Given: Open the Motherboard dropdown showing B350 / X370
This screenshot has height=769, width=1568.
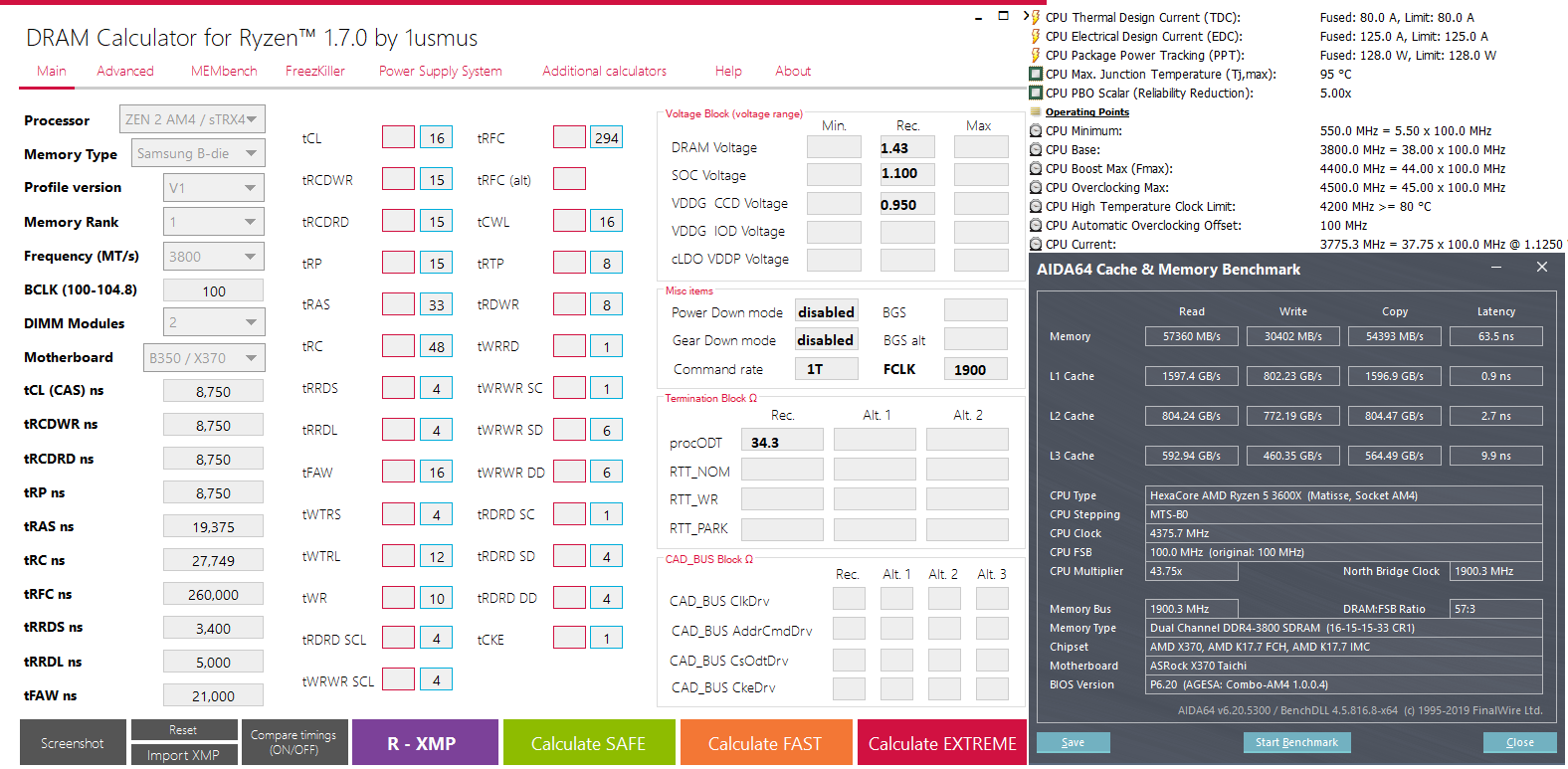Looking at the screenshot, I should (x=203, y=357).
